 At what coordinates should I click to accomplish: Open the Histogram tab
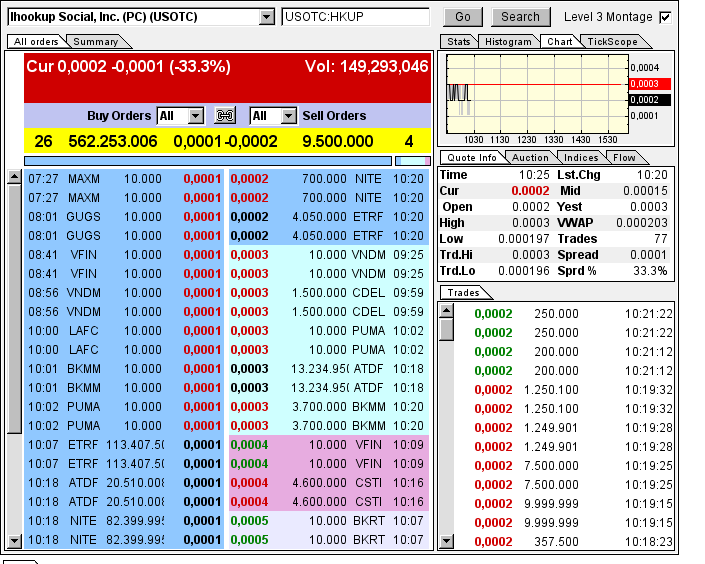tap(508, 42)
